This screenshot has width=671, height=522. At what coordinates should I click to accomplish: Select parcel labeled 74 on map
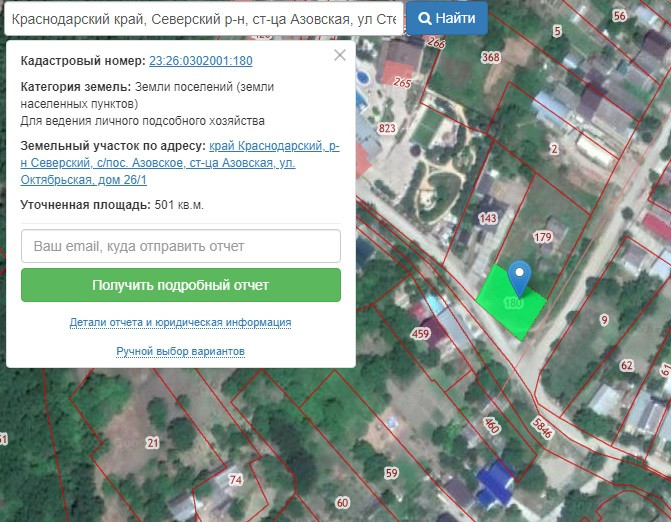click(236, 480)
